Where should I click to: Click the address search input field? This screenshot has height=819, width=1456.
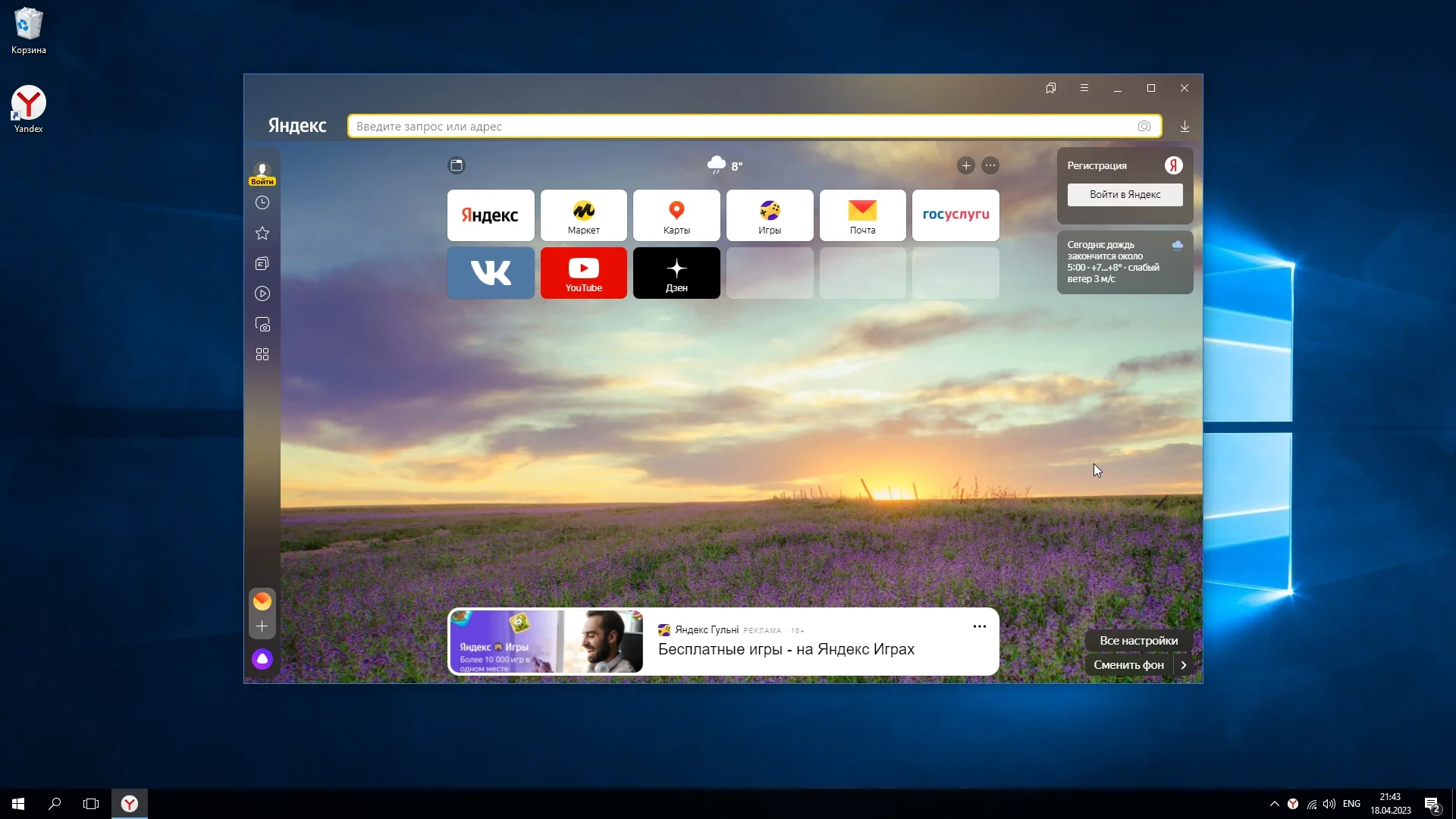pos(743,127)
